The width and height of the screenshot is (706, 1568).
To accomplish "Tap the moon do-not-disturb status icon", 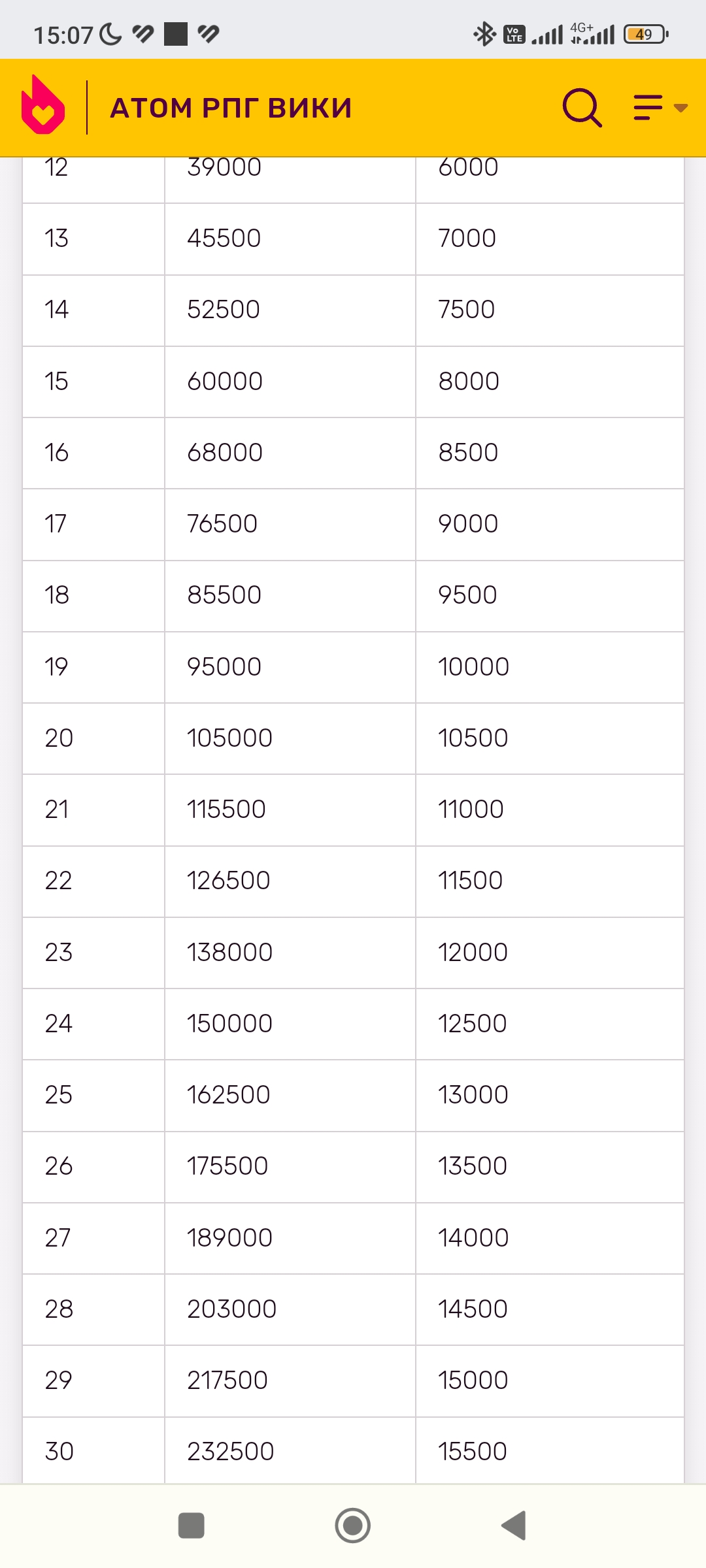I will [111, 34].
